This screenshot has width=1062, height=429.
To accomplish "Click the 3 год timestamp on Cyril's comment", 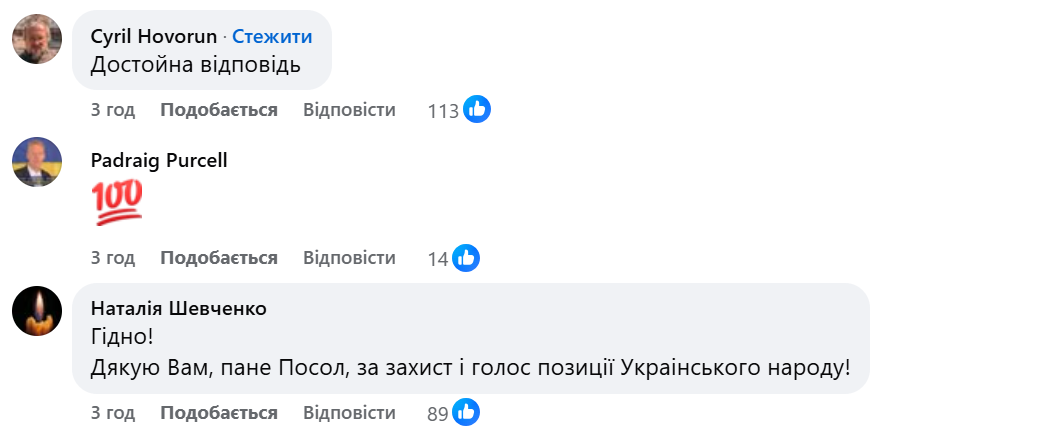I will coord(113,110).
